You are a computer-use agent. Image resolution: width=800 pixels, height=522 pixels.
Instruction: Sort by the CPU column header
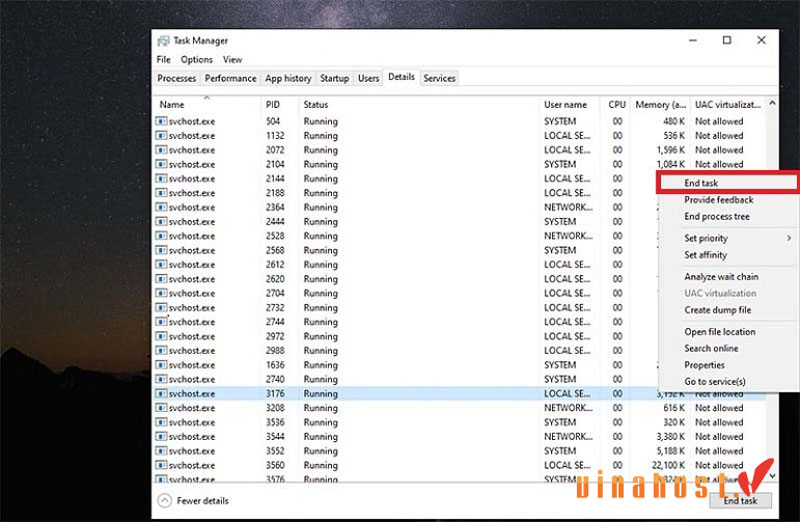[616, 105]
